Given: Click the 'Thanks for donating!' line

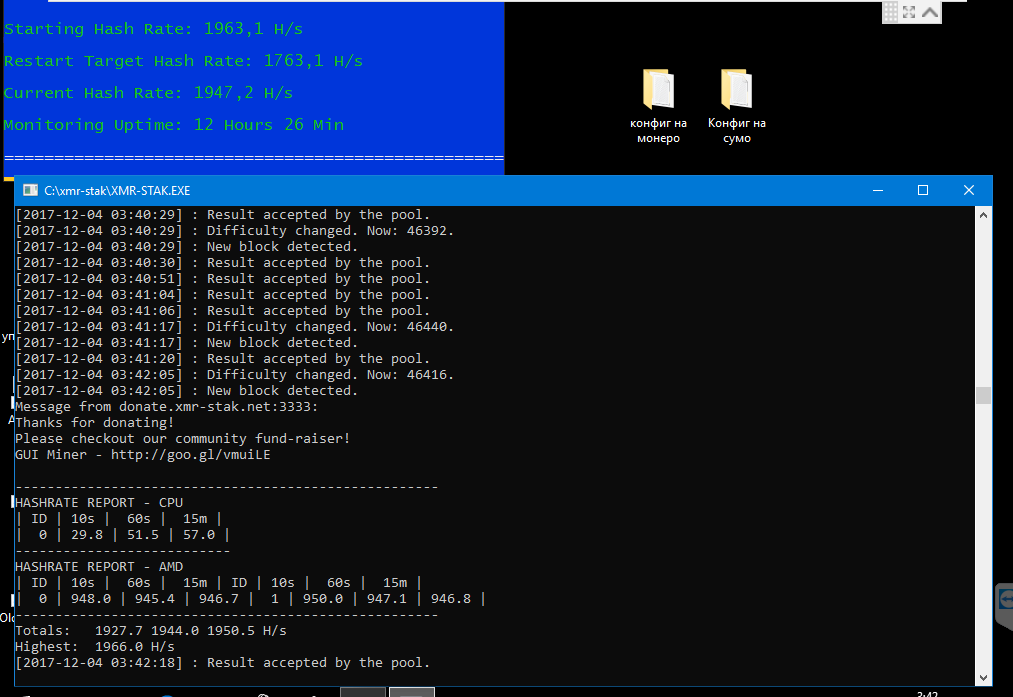Looking at the screenshot, I should [x=95, y=422].
